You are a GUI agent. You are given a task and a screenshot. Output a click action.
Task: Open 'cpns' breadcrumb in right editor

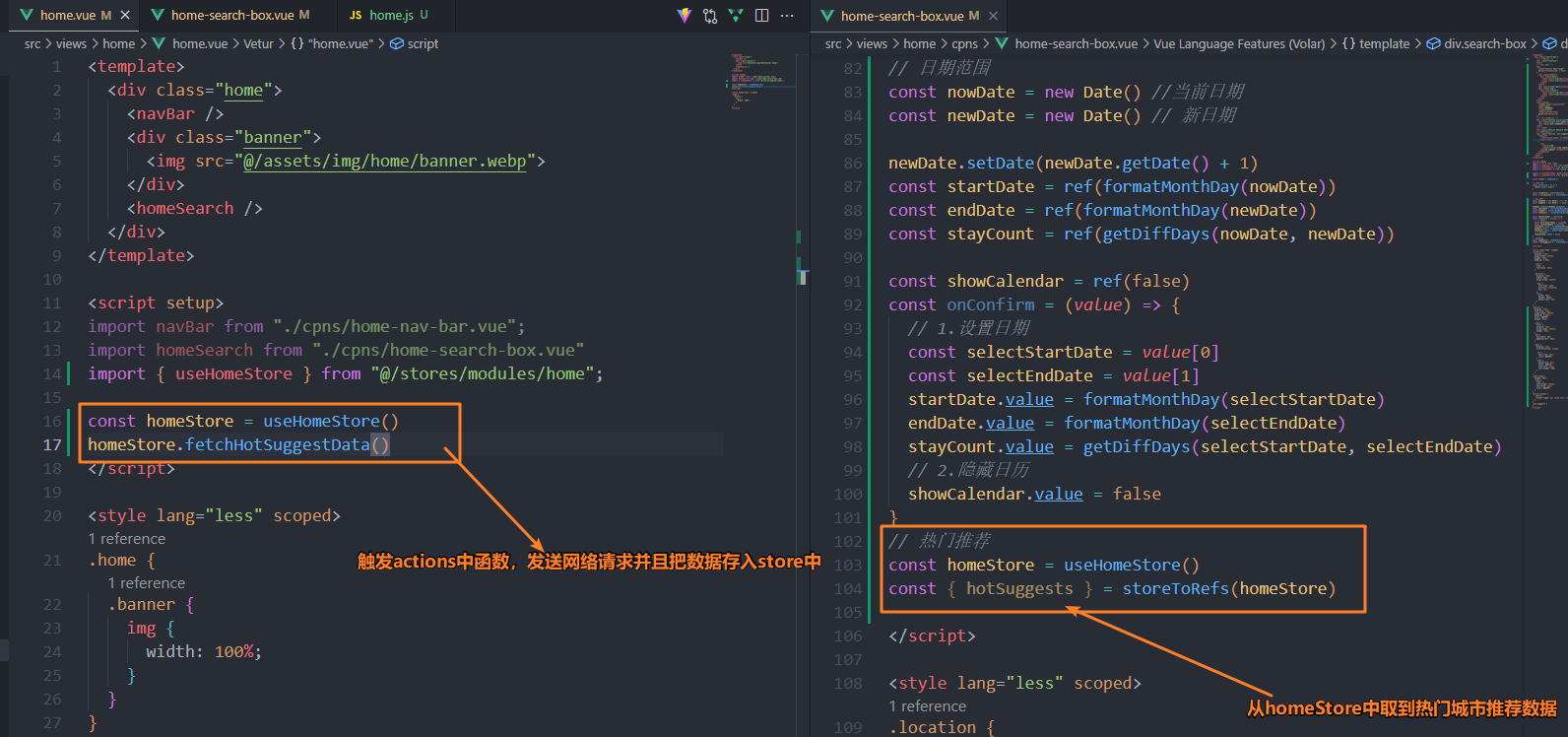tap(964, 43)
